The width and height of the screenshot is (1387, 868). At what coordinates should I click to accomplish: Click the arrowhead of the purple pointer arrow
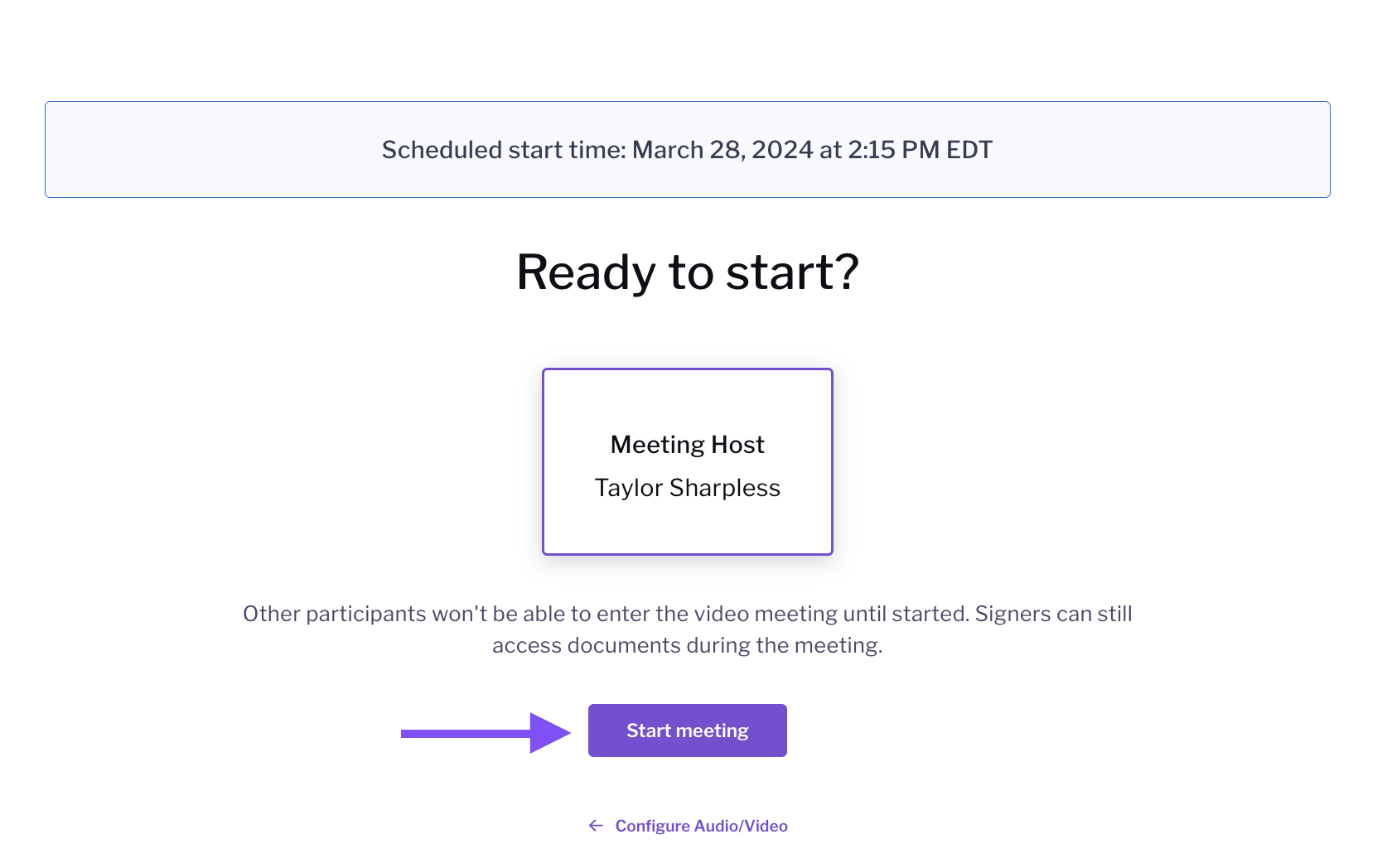click(550, 733)
